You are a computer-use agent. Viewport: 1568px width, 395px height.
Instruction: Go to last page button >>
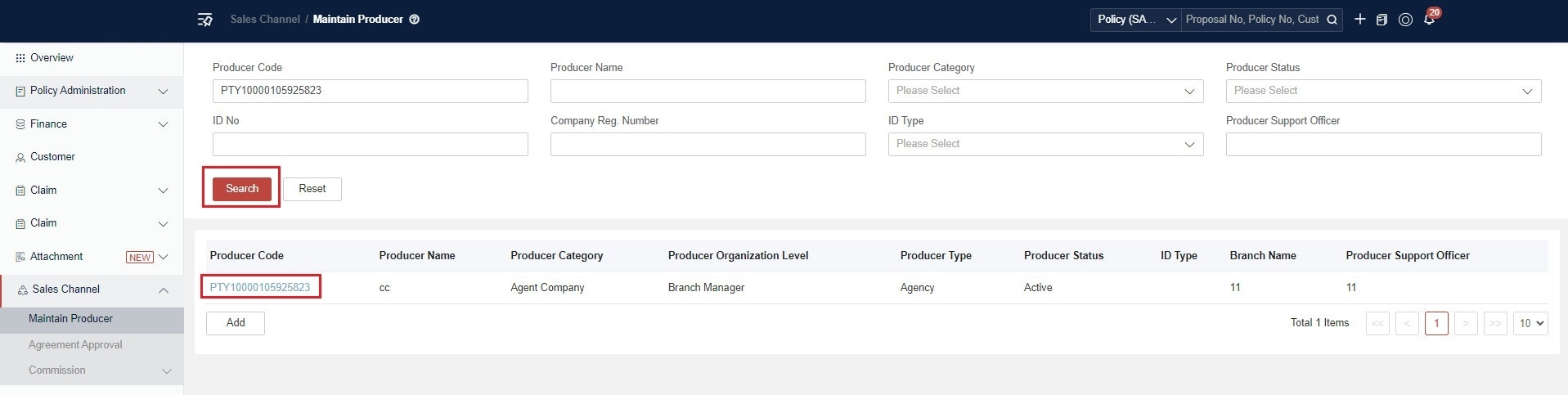point(1495,323)
